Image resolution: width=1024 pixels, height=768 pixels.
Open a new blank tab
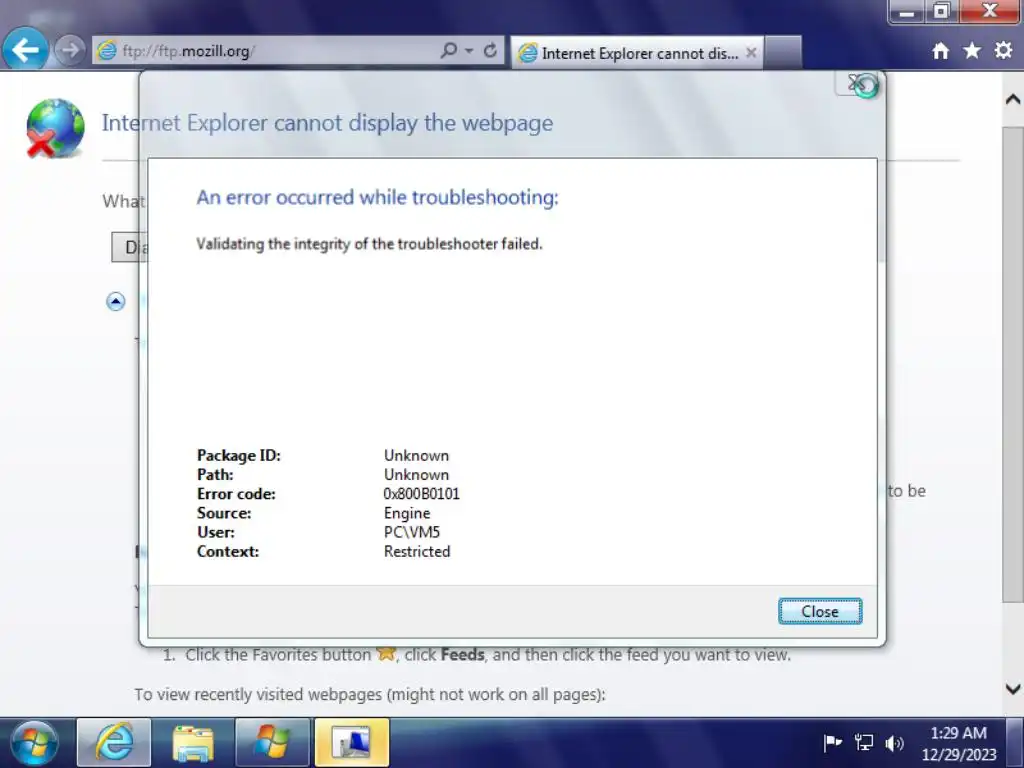782,53
